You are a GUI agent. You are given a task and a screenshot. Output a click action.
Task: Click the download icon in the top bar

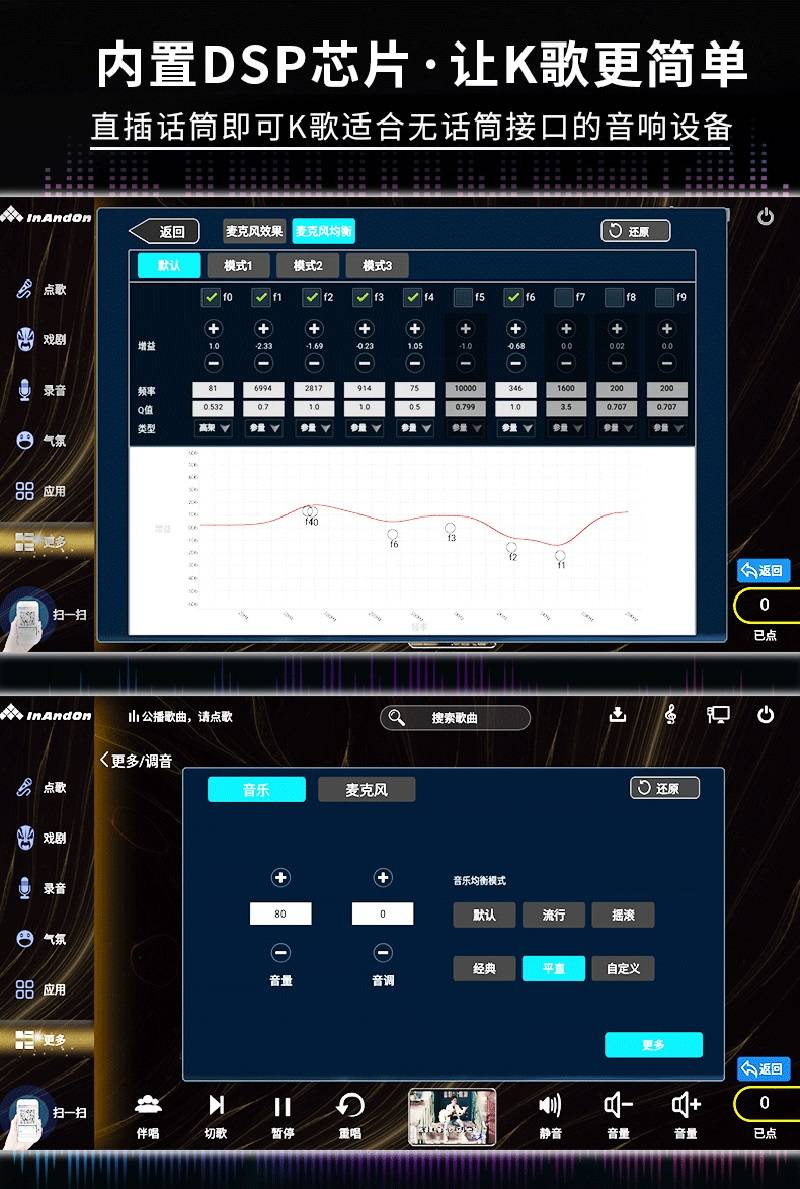(618, 714)
